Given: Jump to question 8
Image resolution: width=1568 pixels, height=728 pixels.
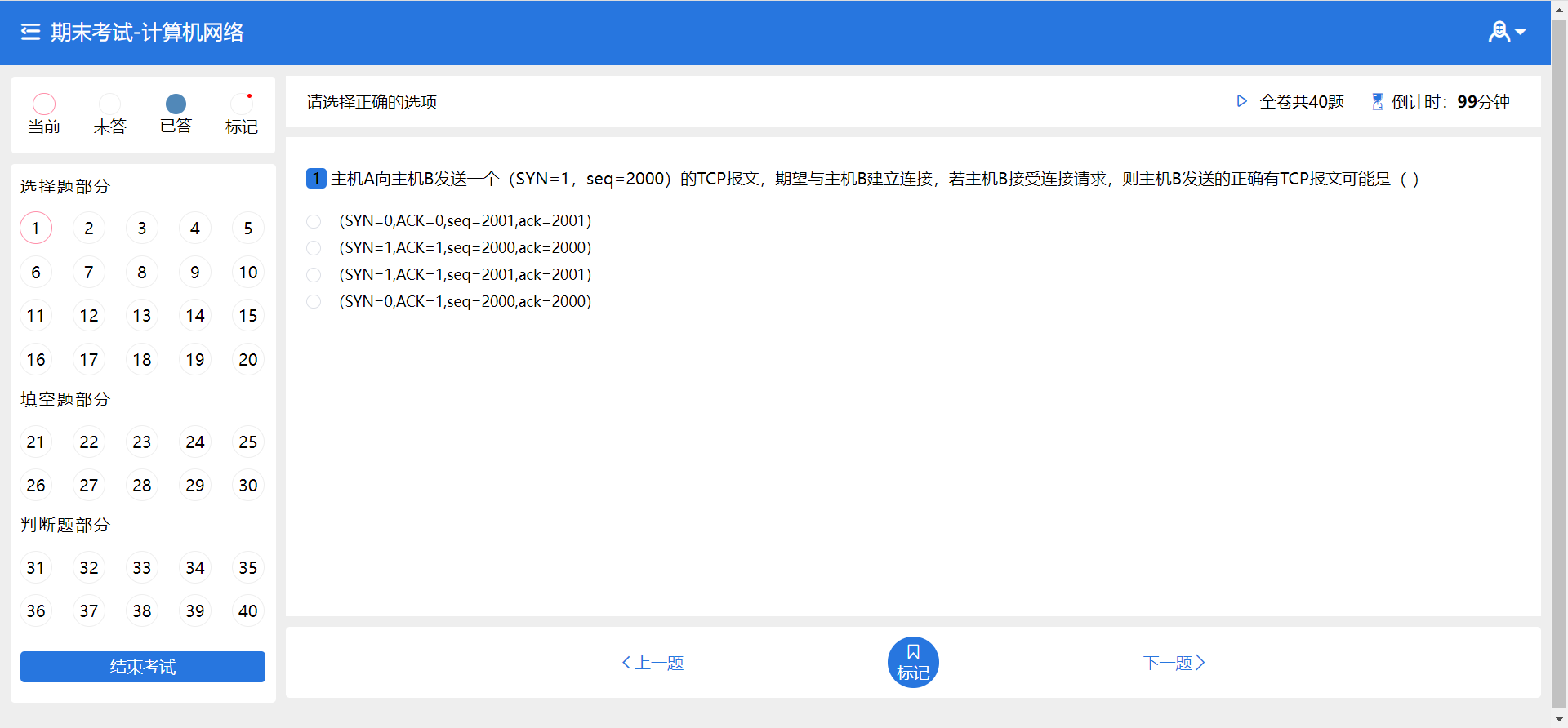Looking at the screenshot, I should pos(142,272).
